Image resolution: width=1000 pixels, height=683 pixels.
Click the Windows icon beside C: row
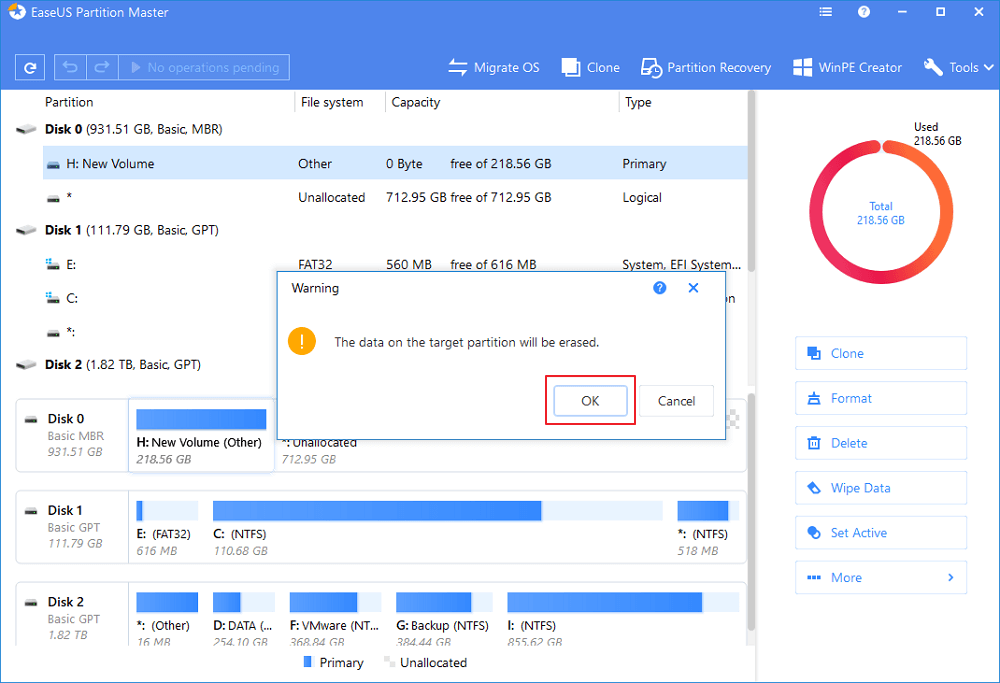click(53, 297)
